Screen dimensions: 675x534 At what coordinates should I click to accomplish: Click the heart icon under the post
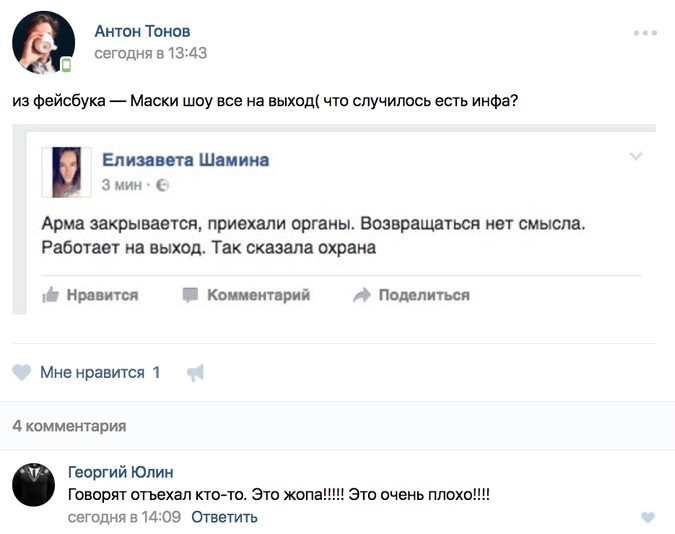coord(21,373)
